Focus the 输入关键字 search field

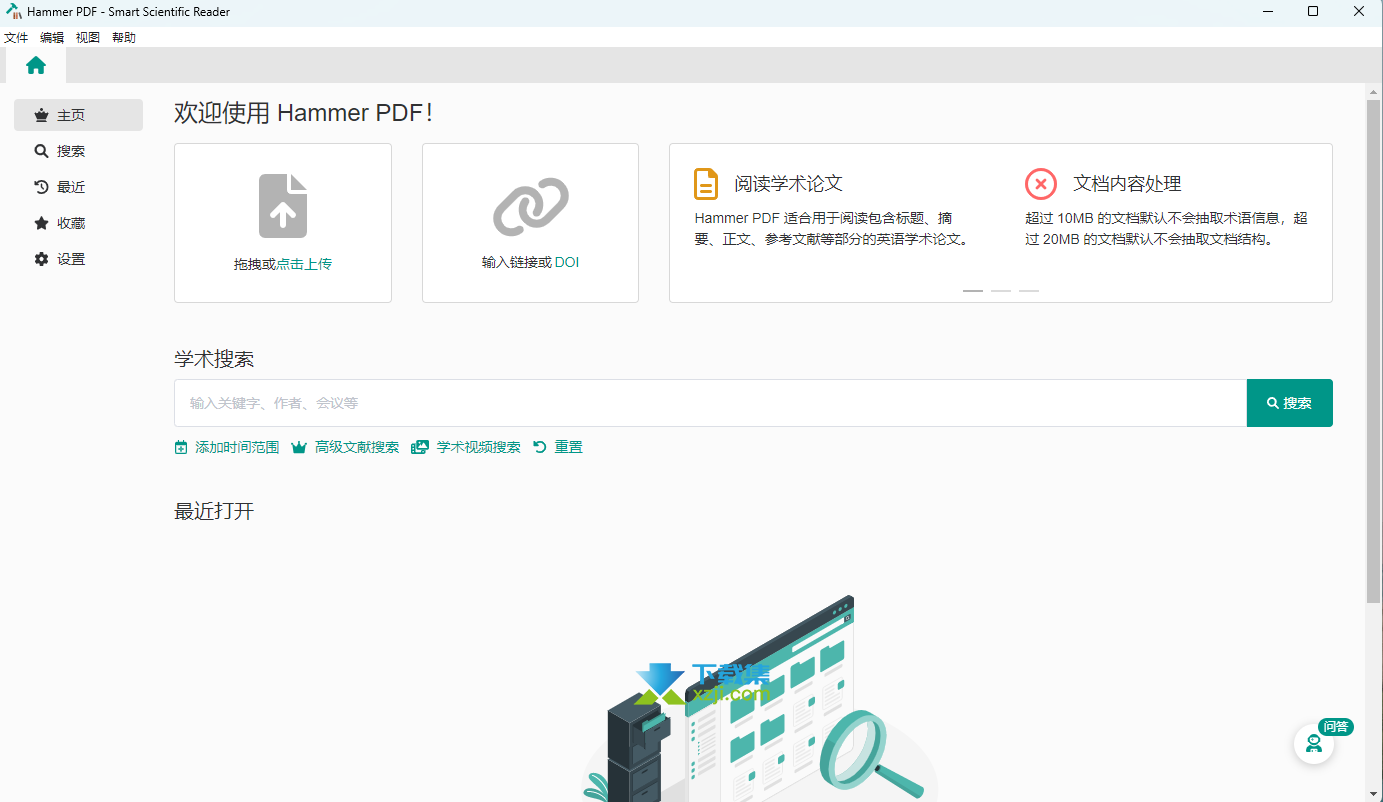(710, 403)
